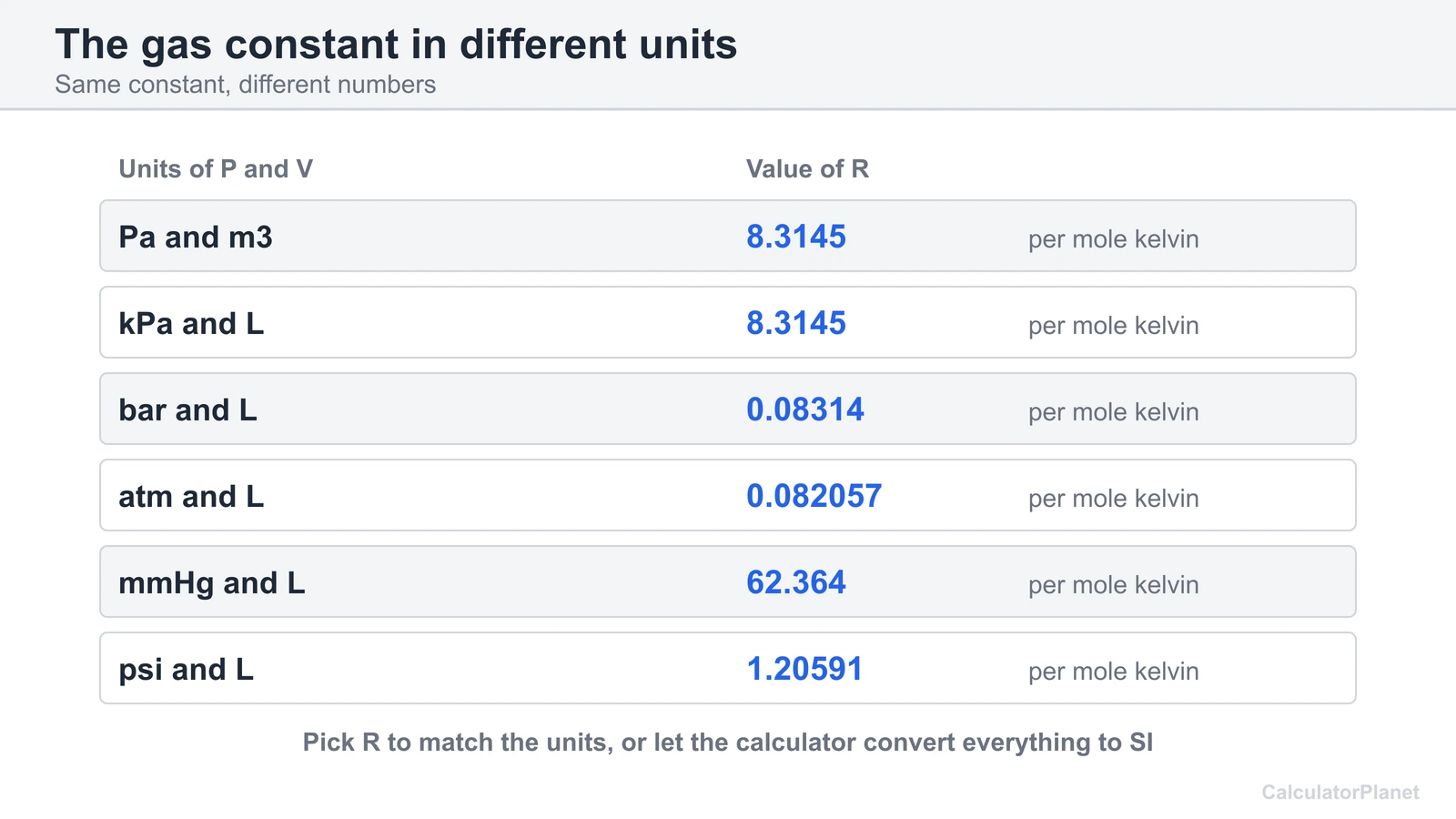1456x819 pixels.
Task: Click the footer note "Pick R to match the units"
Action: coord(458,743)
